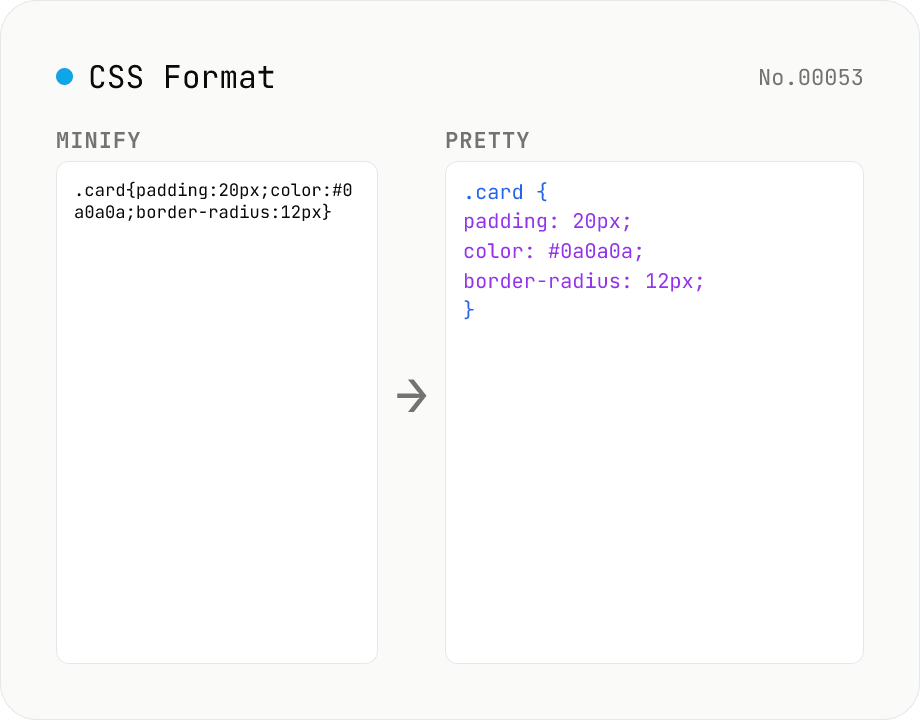Click the blue dot beside CSS Format

click(65, 77)
